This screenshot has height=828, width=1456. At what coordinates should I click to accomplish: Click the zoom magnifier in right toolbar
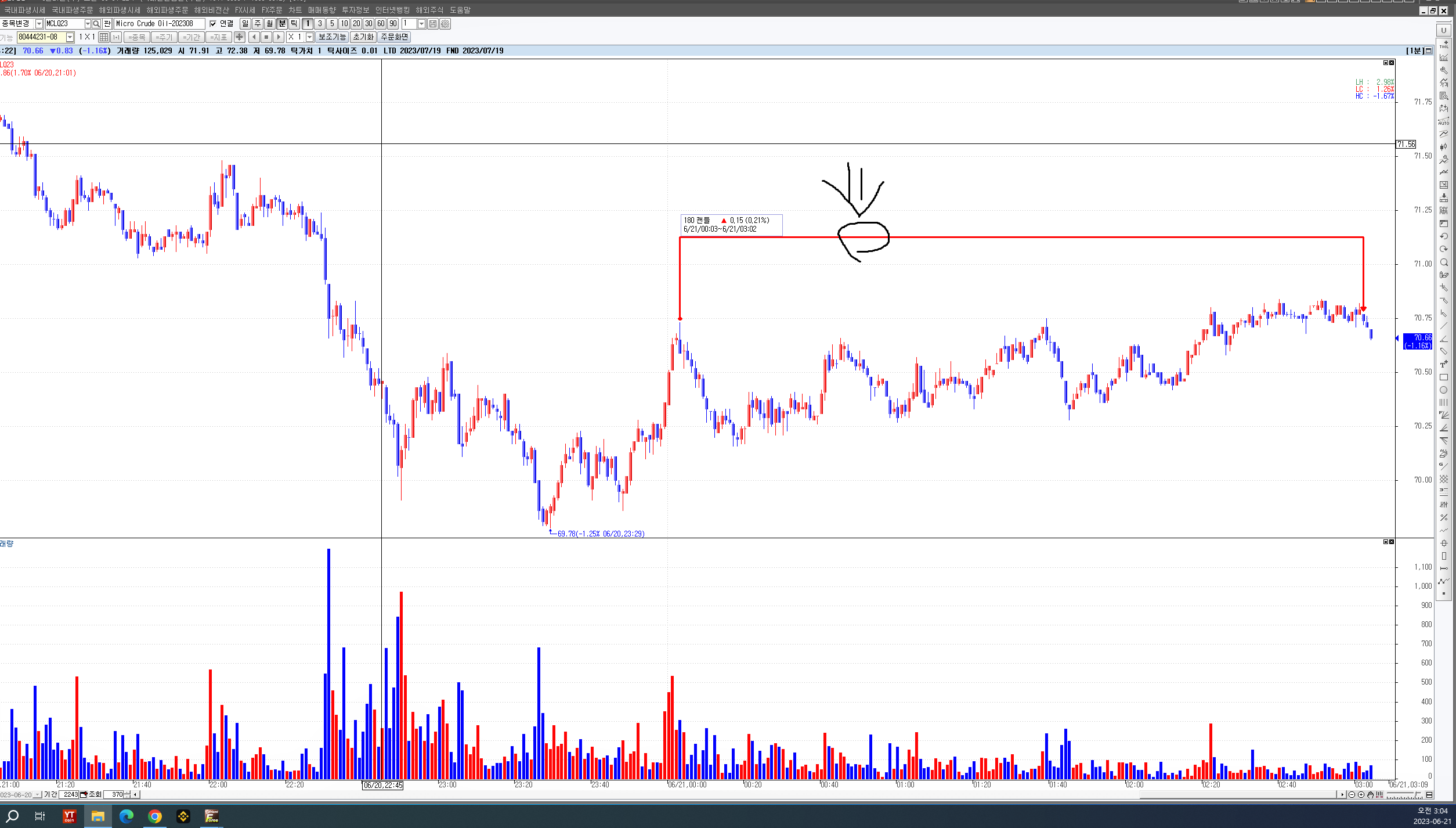1443,262
